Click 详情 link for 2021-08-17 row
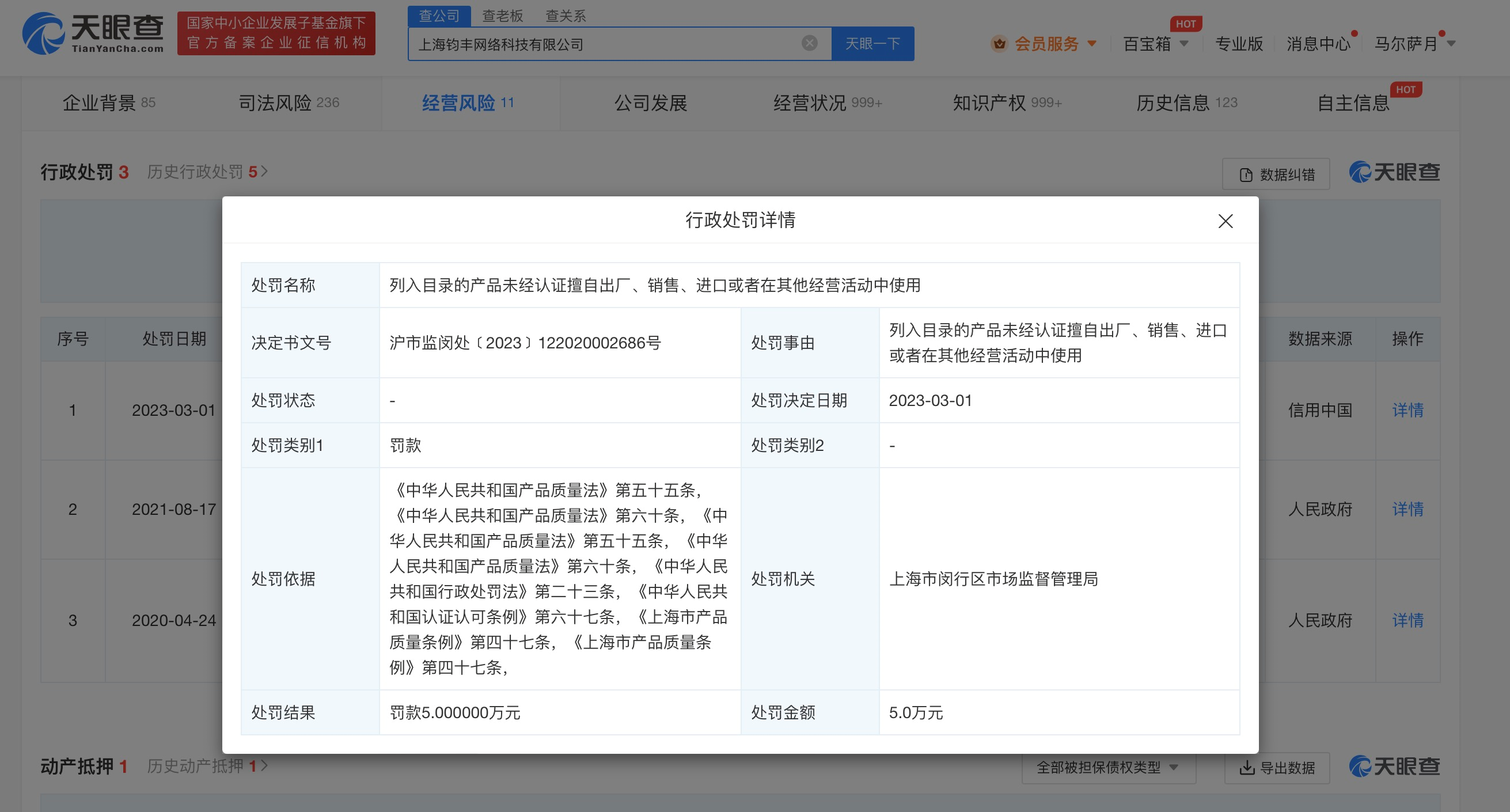The image size is (1510, 812). (1407, 509)
